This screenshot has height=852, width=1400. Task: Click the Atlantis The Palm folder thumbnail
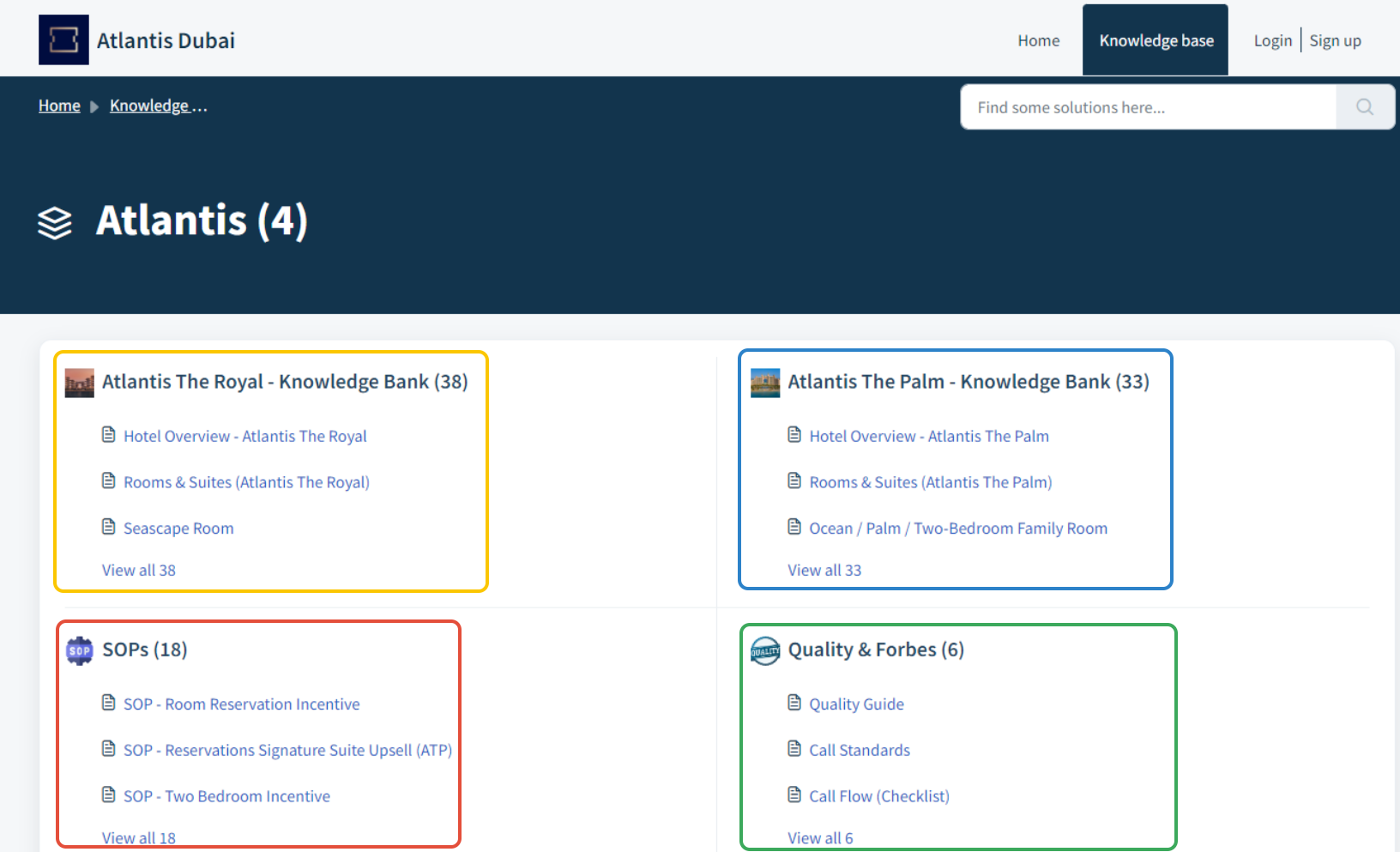click(765, 383)
